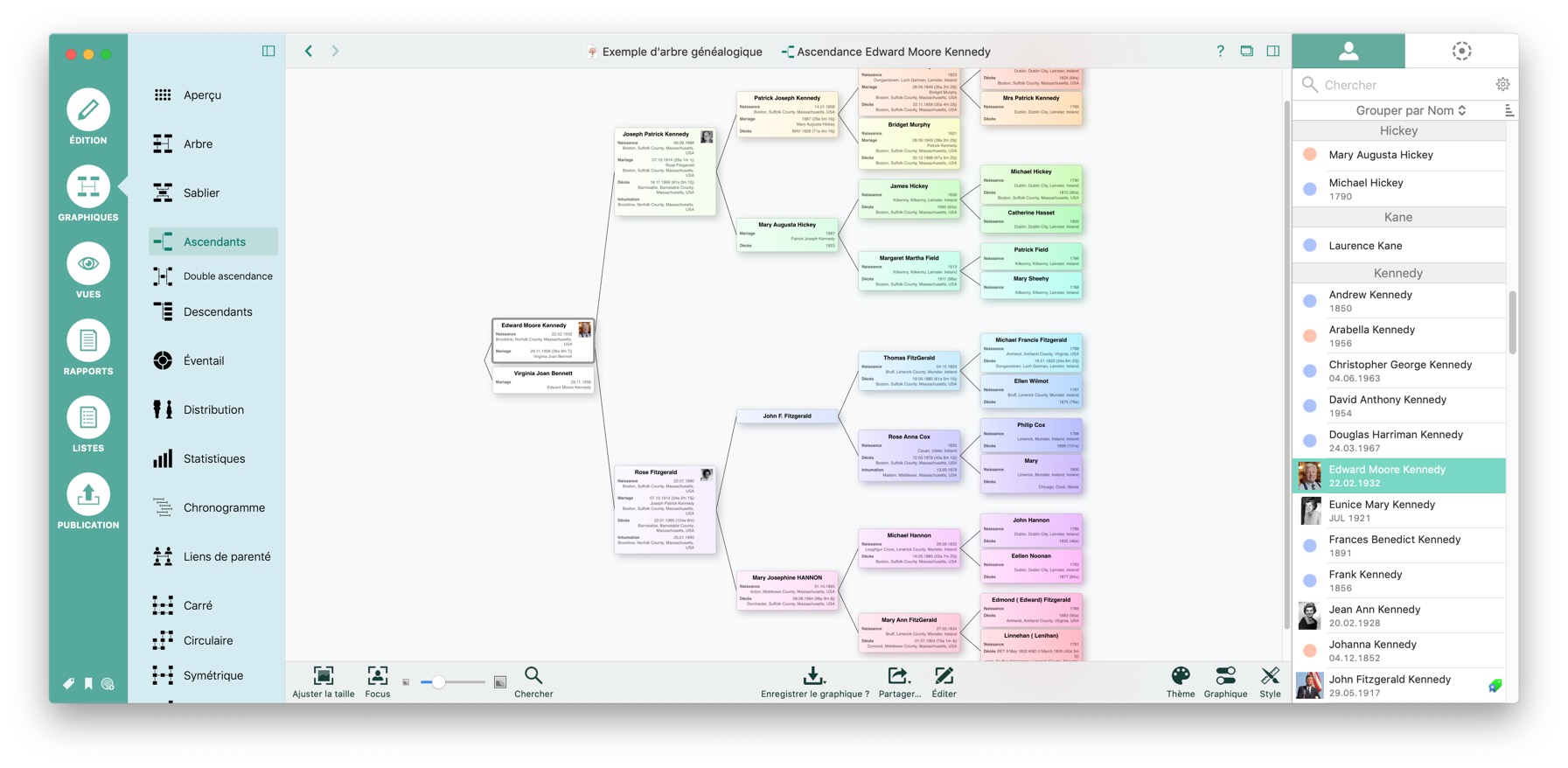Switch to the persons tab in right panel
1568x768 pixels.
click(1348, 51)
